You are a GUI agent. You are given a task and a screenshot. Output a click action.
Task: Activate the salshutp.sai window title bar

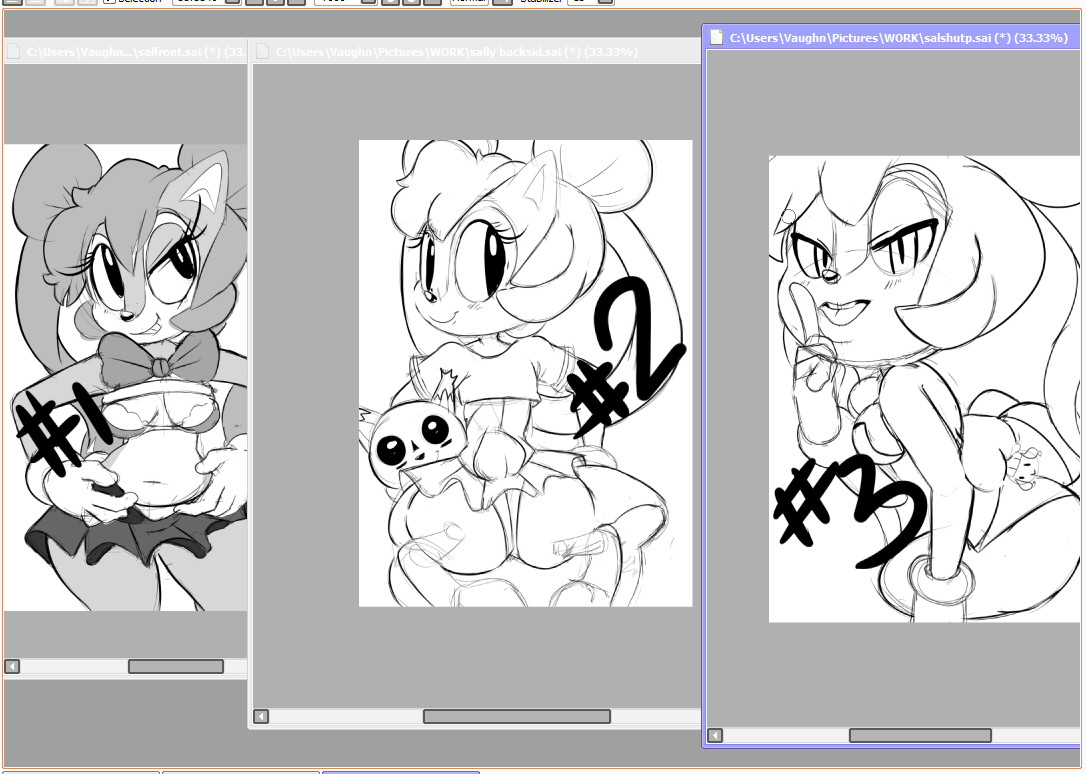pos(892,37)
